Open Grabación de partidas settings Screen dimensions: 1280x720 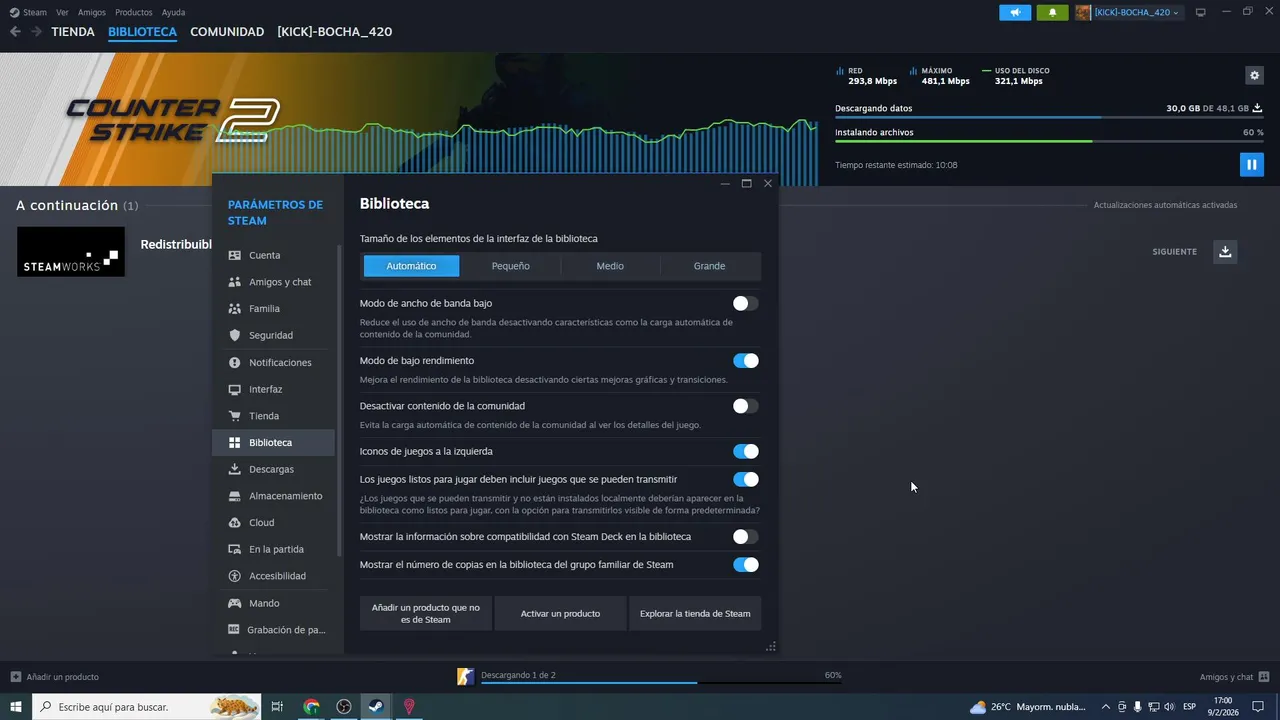(x=273, y=630)
